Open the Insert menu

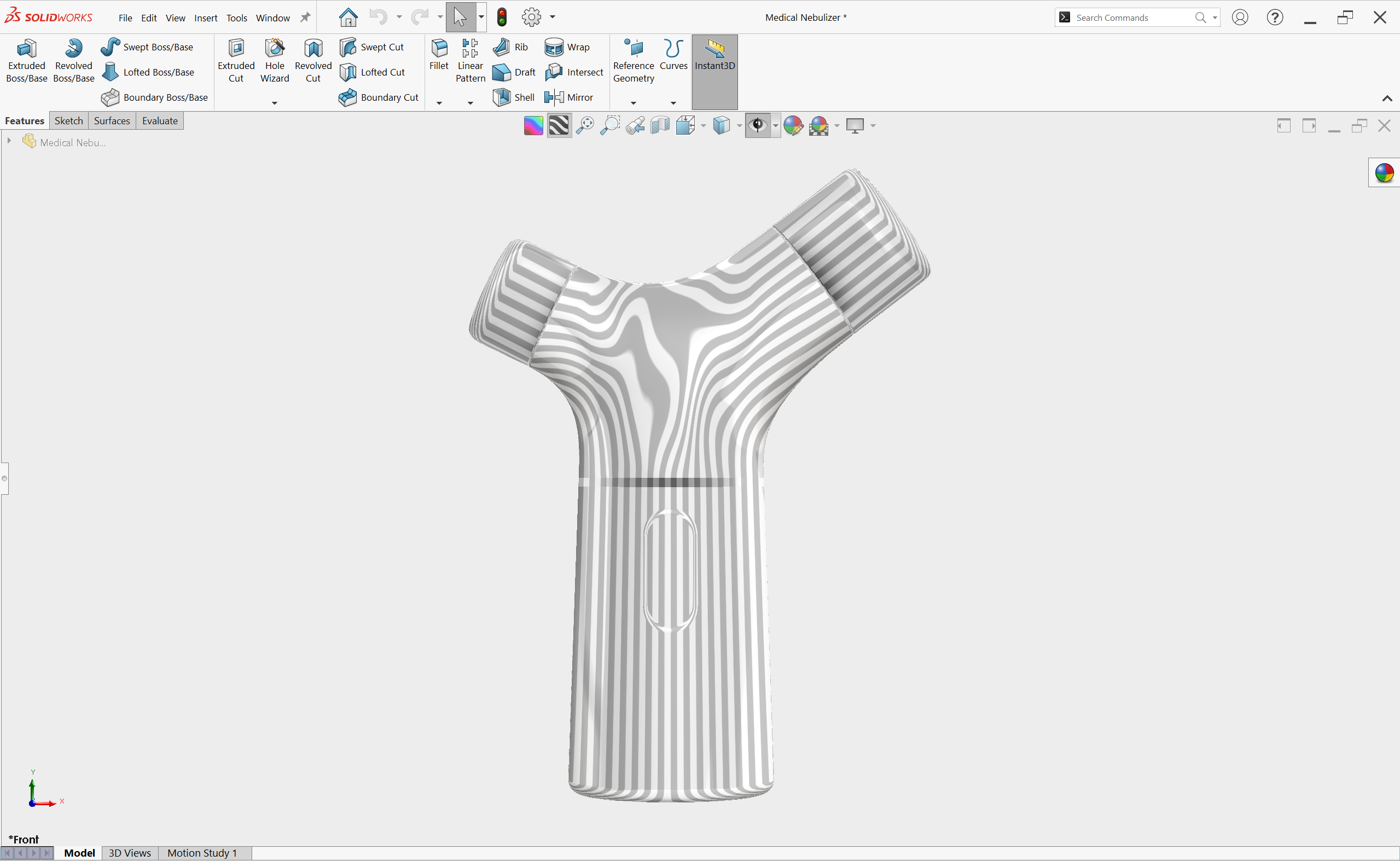coord(206,18)
